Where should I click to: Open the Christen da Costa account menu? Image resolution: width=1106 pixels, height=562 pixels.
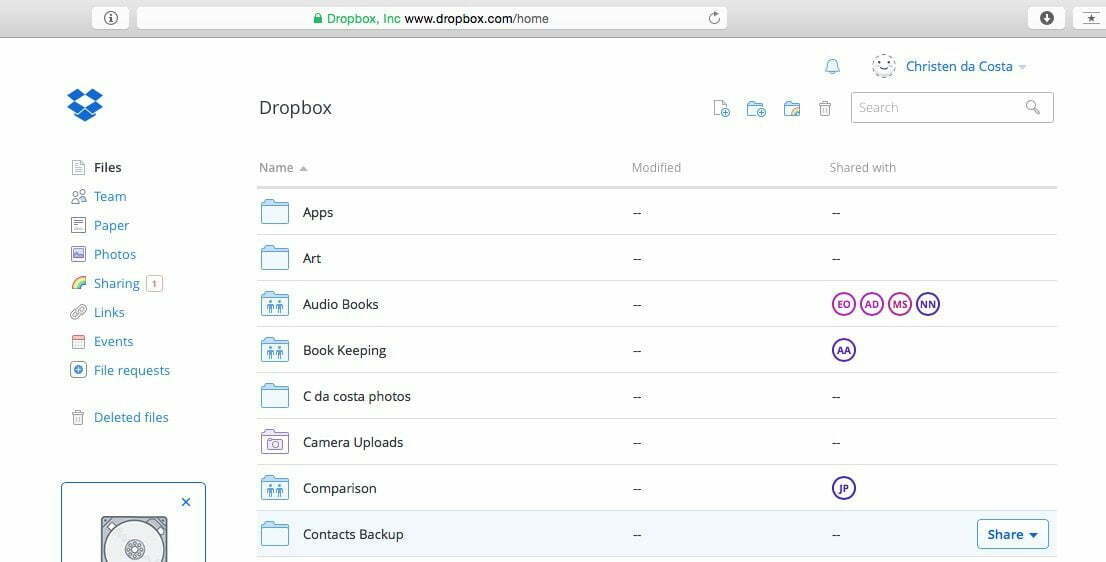pos(966,66)
